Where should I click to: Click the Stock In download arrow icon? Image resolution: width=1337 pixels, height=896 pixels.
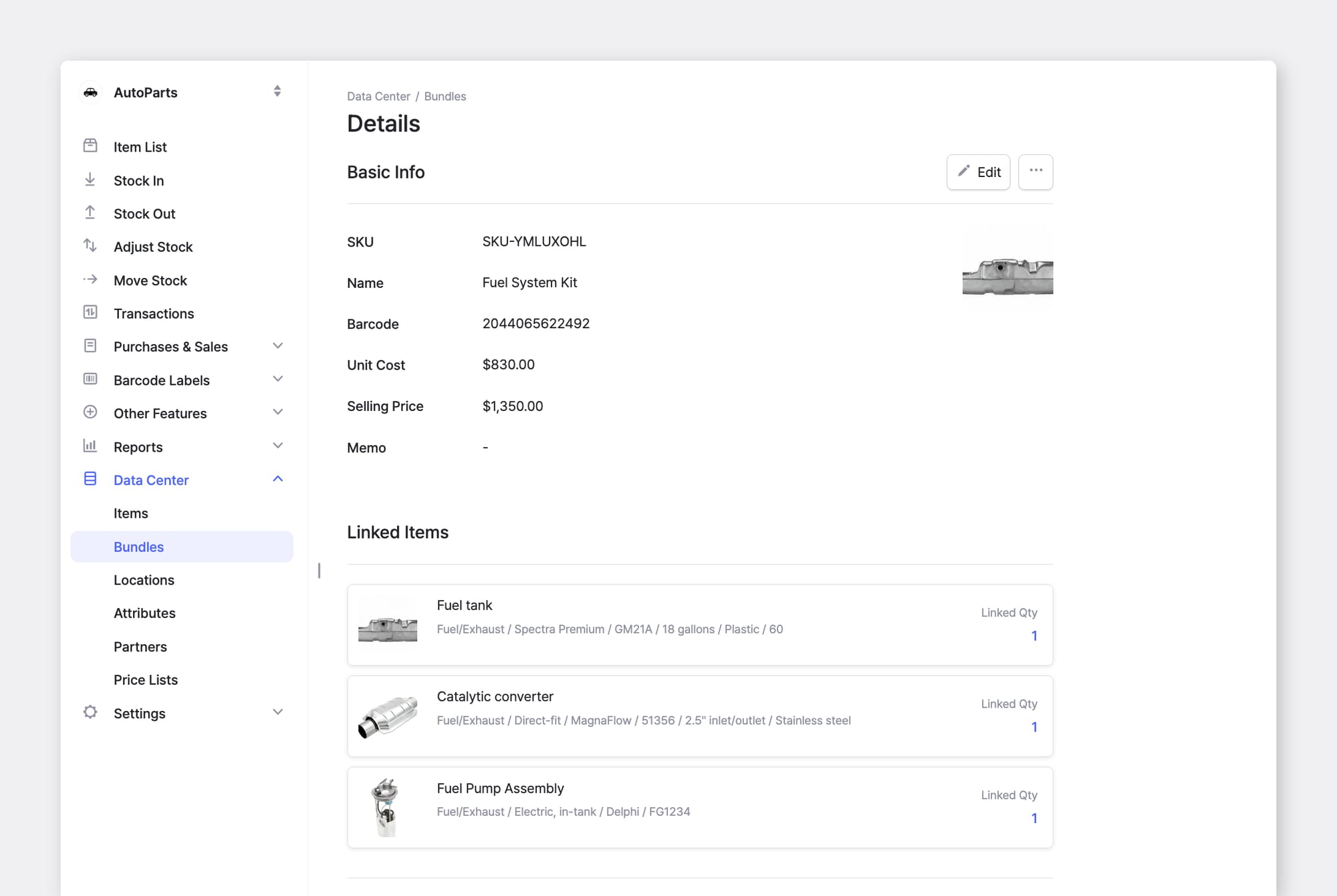90,179
